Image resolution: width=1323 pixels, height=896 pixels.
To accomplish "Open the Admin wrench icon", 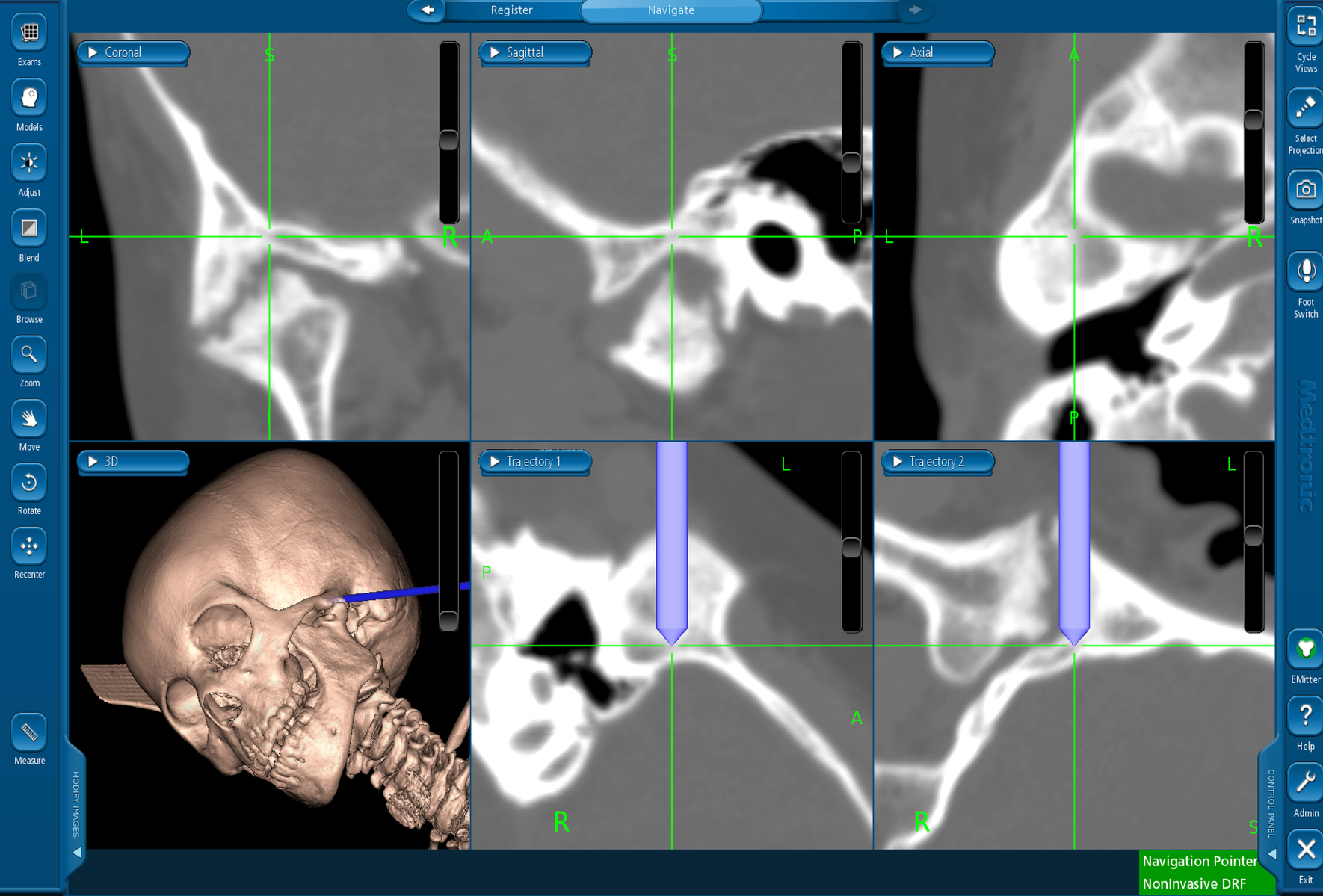I will (1305, 783).
